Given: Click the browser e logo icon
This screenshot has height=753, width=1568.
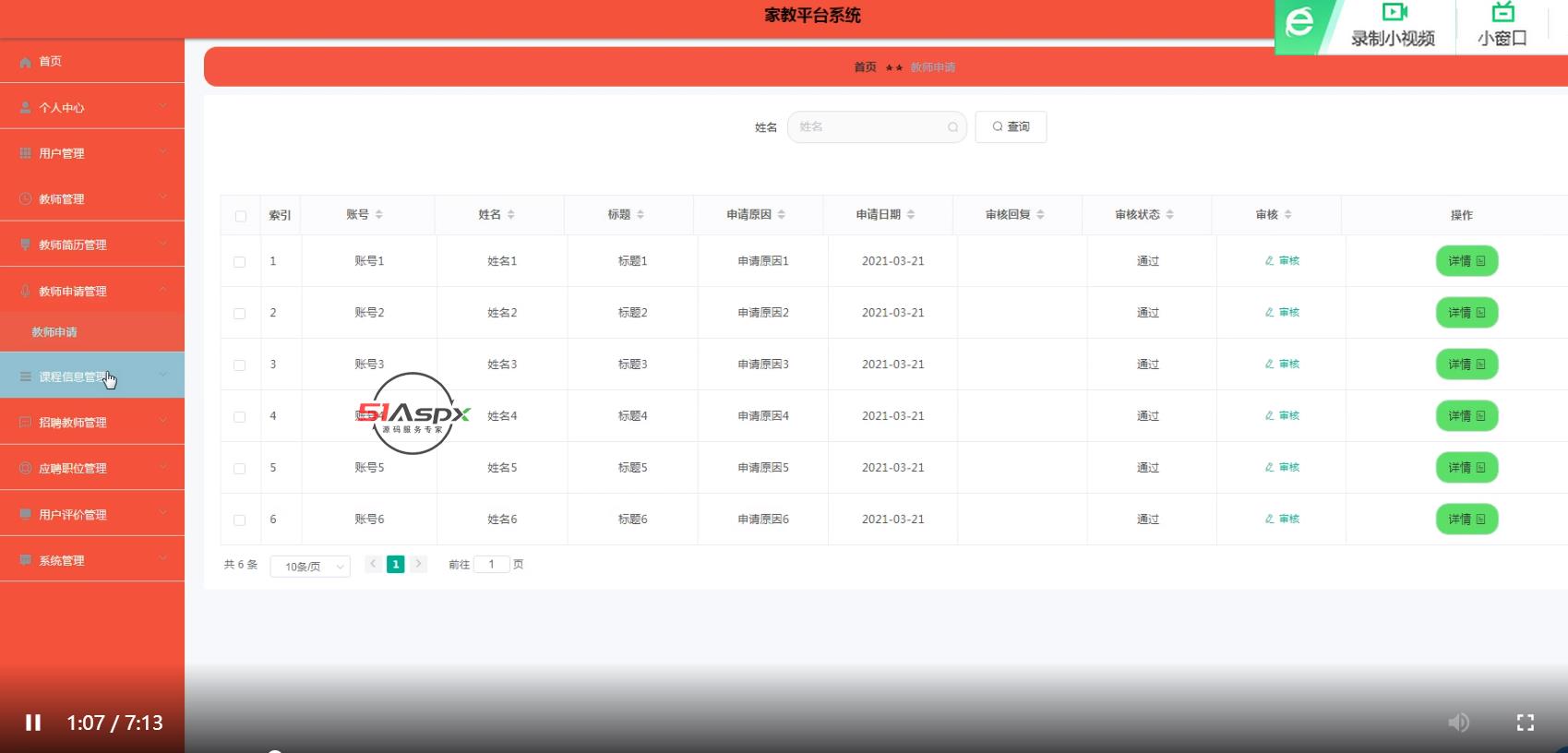Looking at the screenshot, I should (x=1299, y=20).
